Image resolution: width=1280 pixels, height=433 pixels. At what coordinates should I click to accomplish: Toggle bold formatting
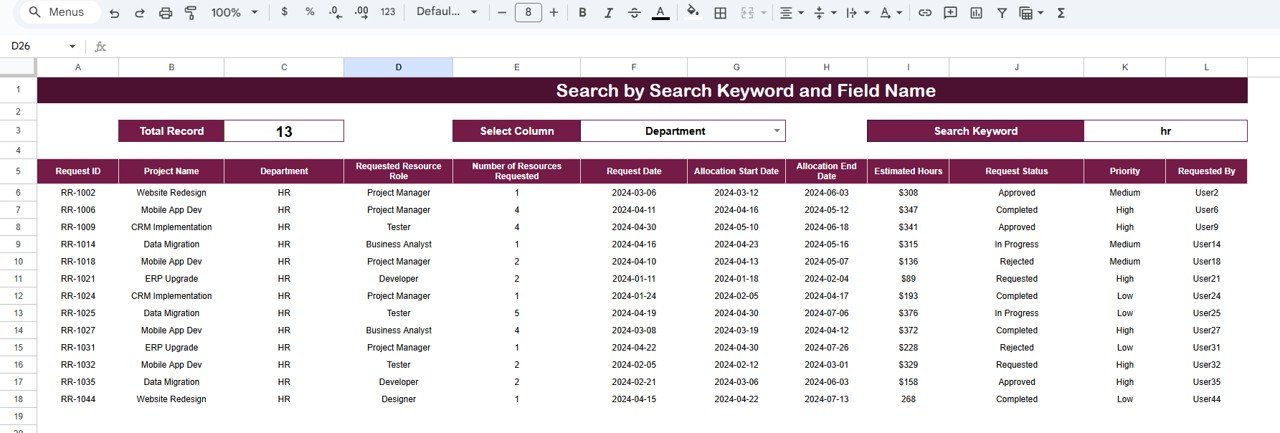point(581,13)
